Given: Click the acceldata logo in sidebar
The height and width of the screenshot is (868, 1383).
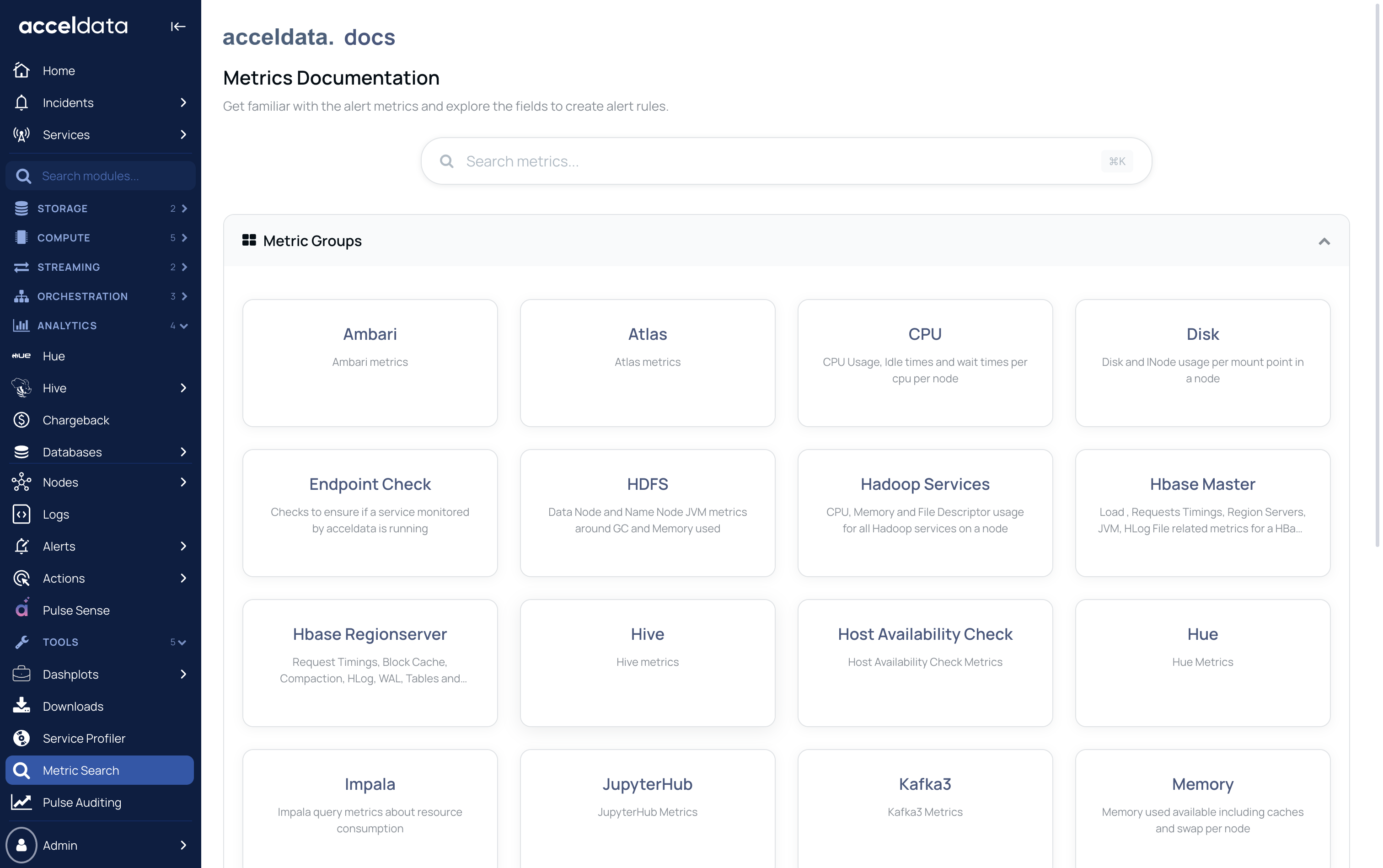Looking at the screenshot, I should coord(74,26).
